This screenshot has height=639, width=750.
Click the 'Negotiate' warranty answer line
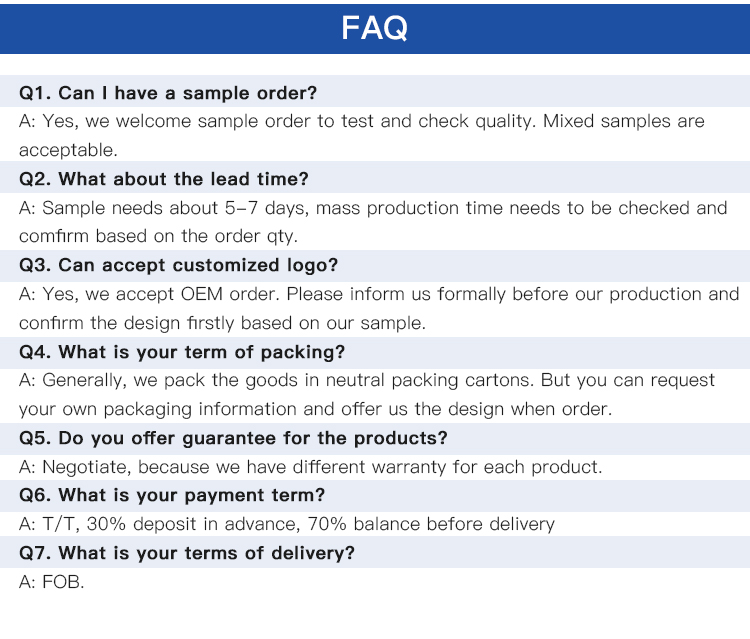point(311,467)
